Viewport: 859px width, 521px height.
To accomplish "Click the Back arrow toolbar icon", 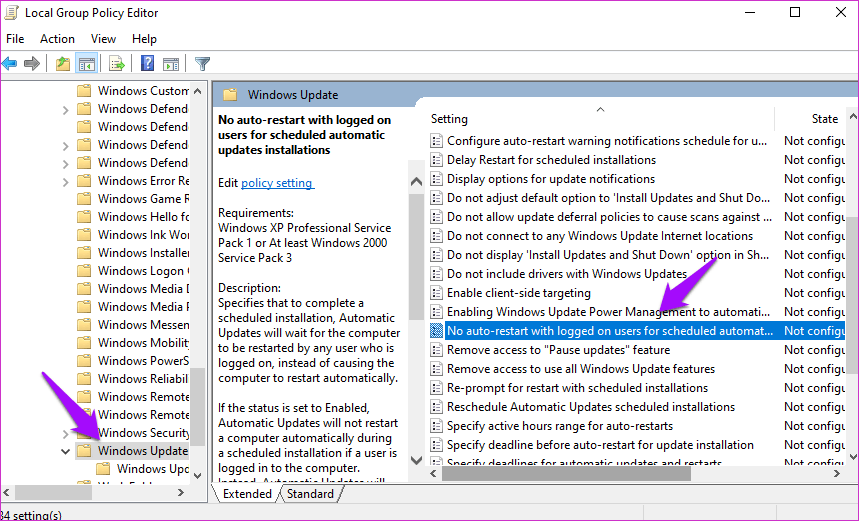I will pos(9,64).
